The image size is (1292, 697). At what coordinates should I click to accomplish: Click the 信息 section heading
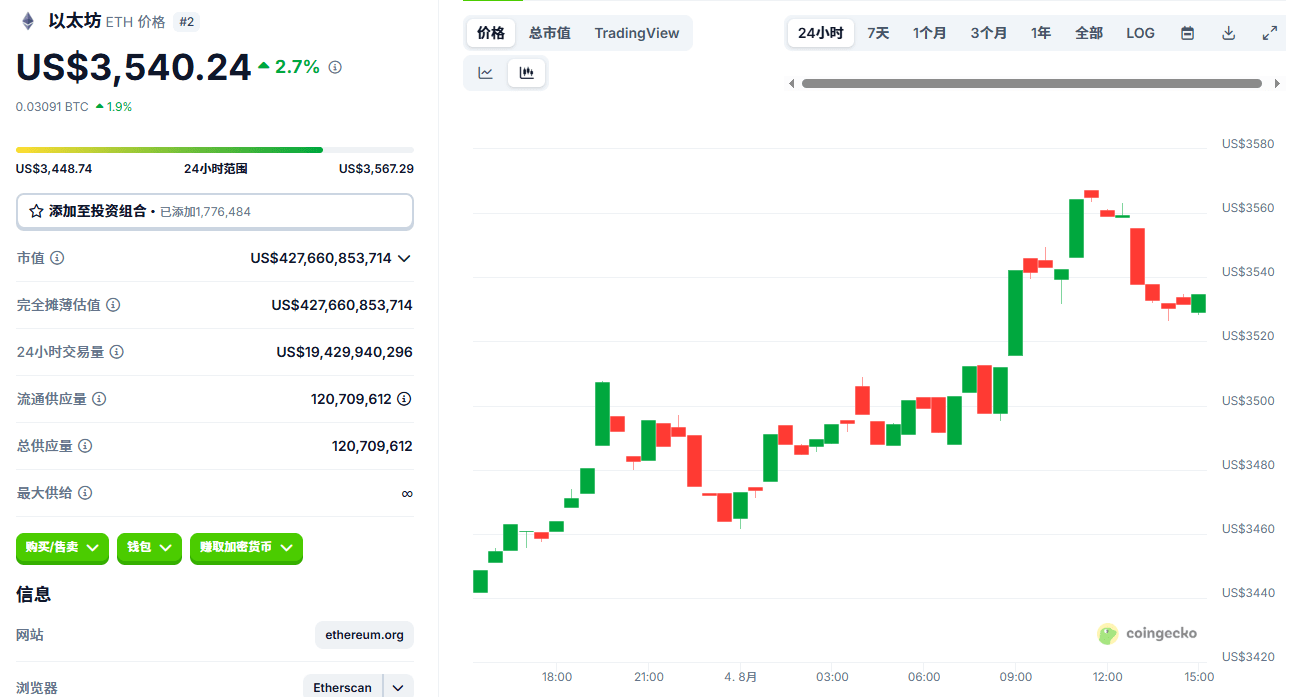[34, 594]
